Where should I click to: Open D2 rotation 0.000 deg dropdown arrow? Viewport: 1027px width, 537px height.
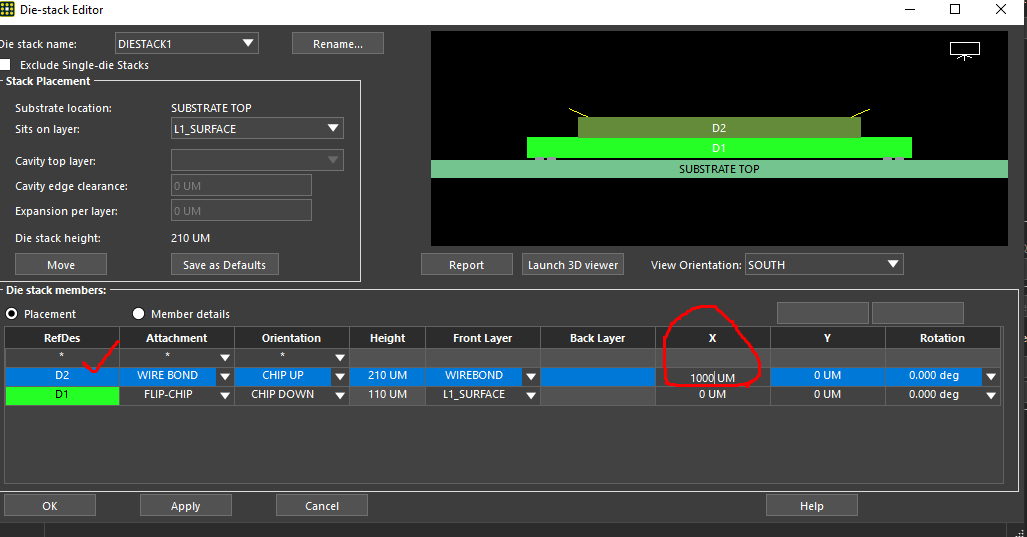click(x=991, y=377)
